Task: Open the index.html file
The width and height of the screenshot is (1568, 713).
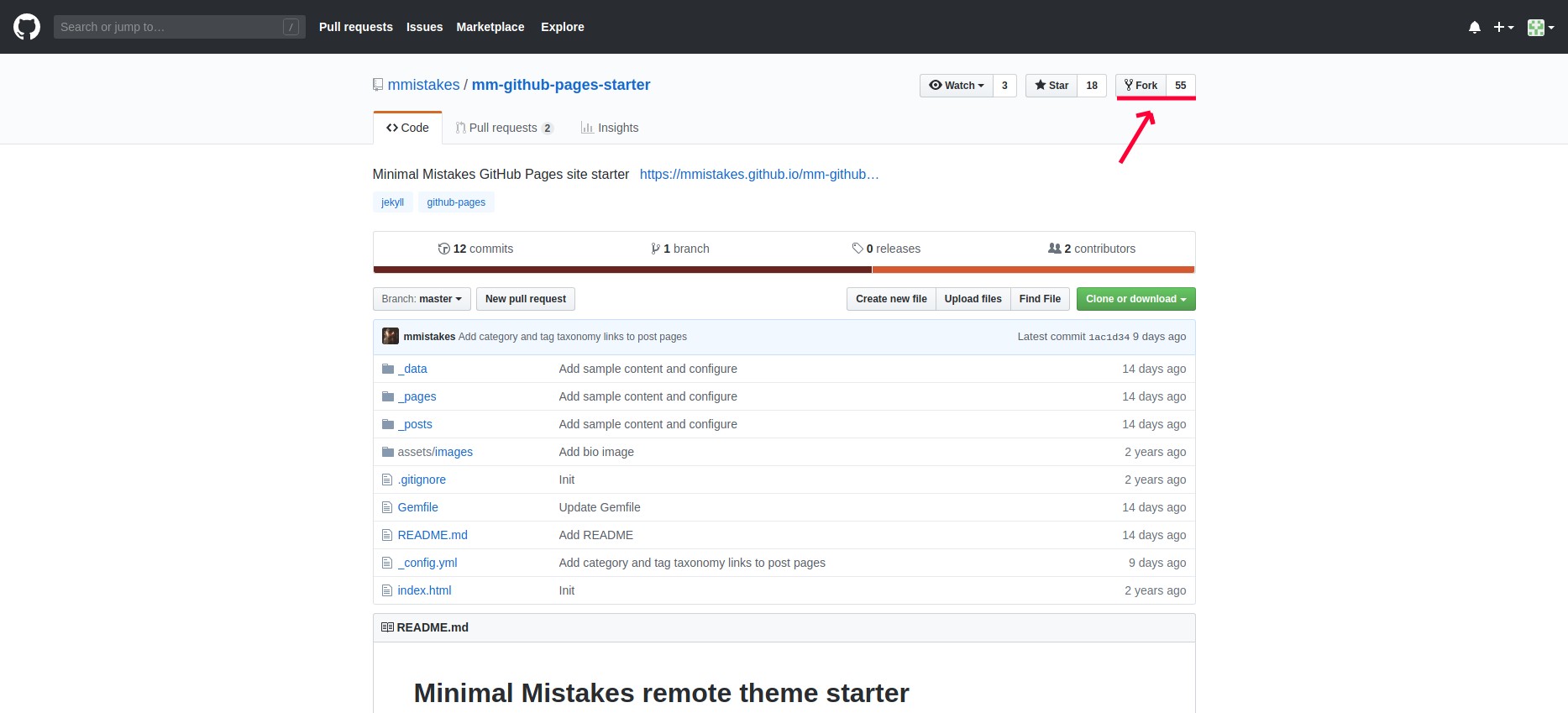Action: coord(424,590)
